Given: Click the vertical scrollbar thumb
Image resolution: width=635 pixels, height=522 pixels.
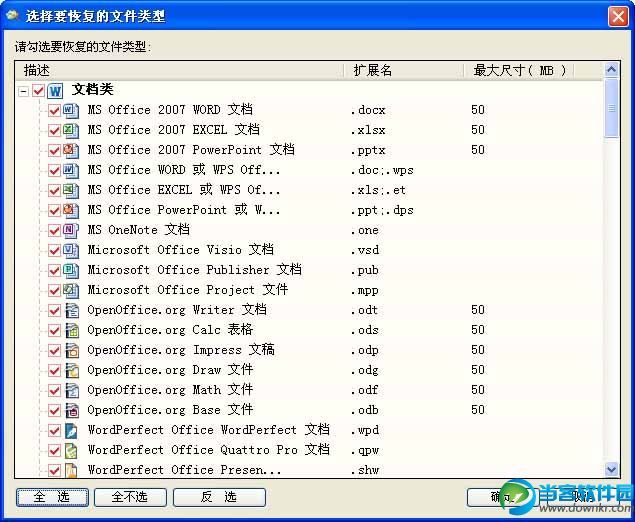Looking at the screenshot, I should [x=611, y=109].
